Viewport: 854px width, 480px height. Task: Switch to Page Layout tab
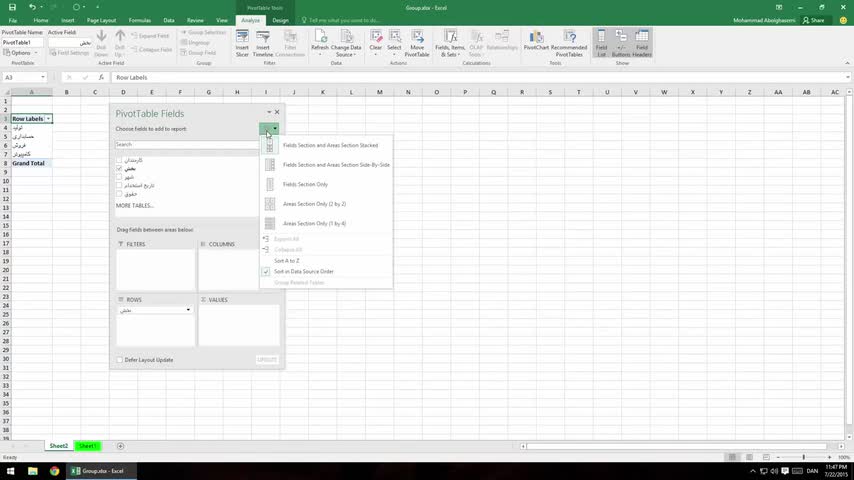click(x=101, y=20)
